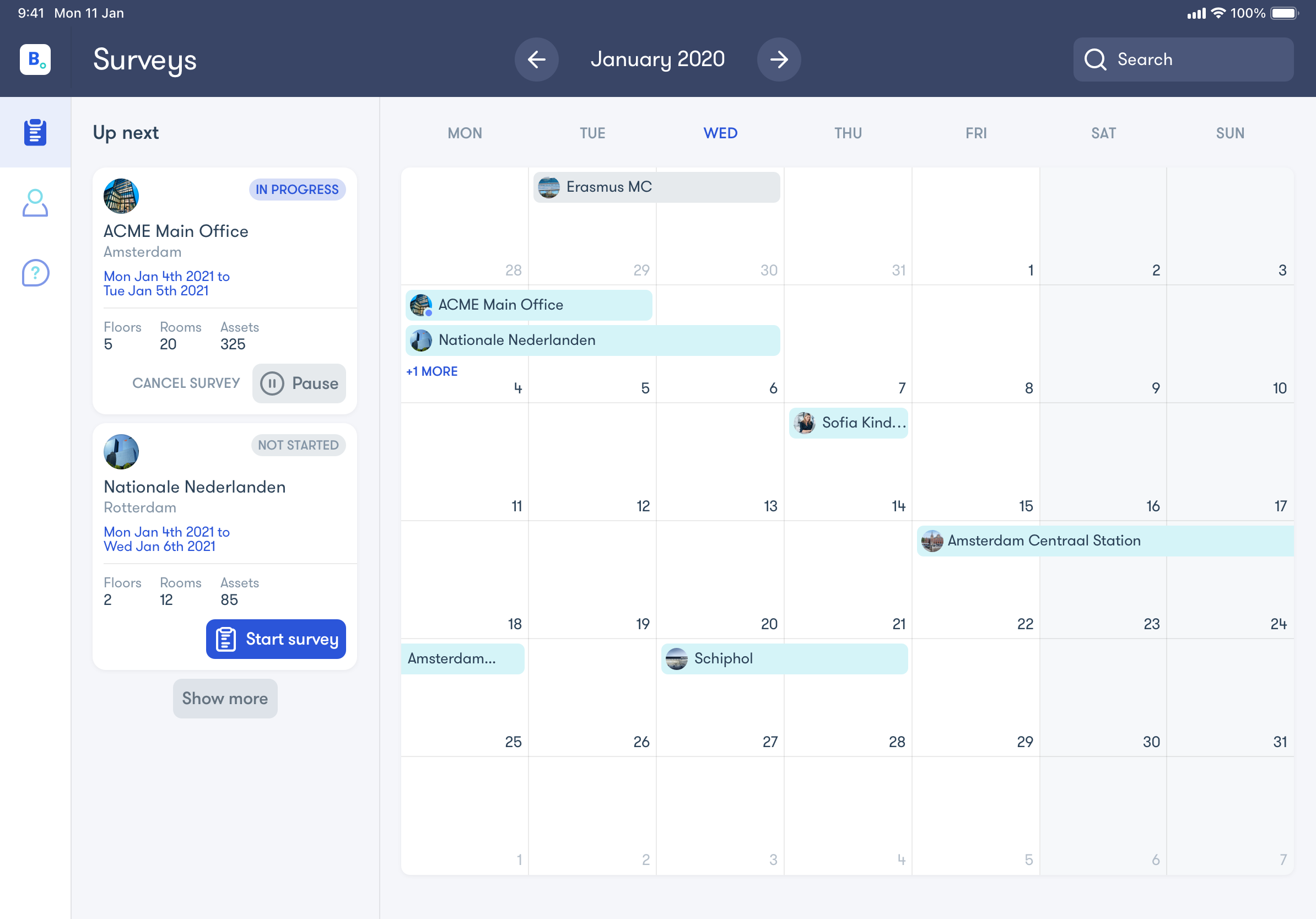Open Nationale Nederlanden event in calendar
The width and height of the screenshot is (1316, 919).
point(592,340)
